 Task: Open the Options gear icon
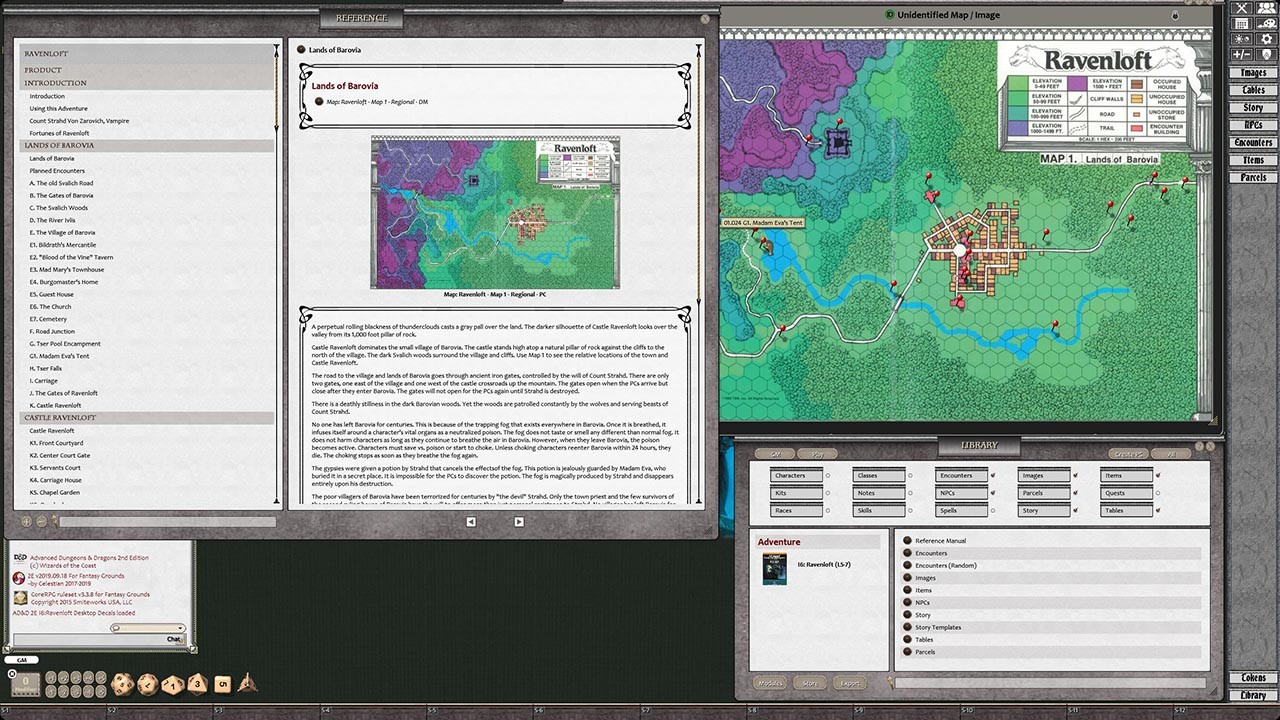[1266, 39]
